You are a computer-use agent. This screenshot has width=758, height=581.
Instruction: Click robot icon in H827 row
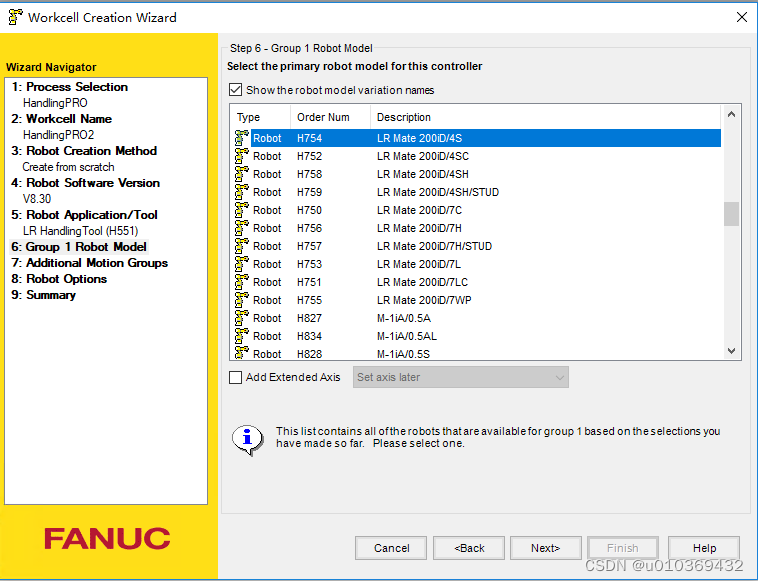tap(242, 318)
